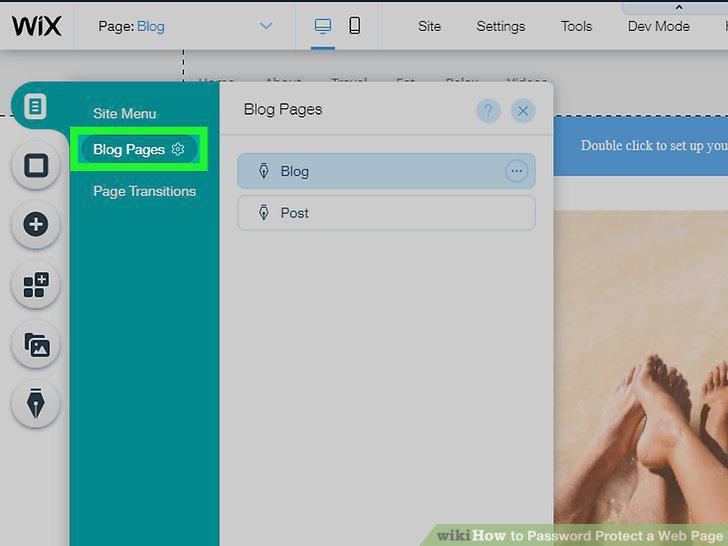The height and width of the screenshot is (546, 728).
Task: Open the Settings menu
Action: [500, 26]
